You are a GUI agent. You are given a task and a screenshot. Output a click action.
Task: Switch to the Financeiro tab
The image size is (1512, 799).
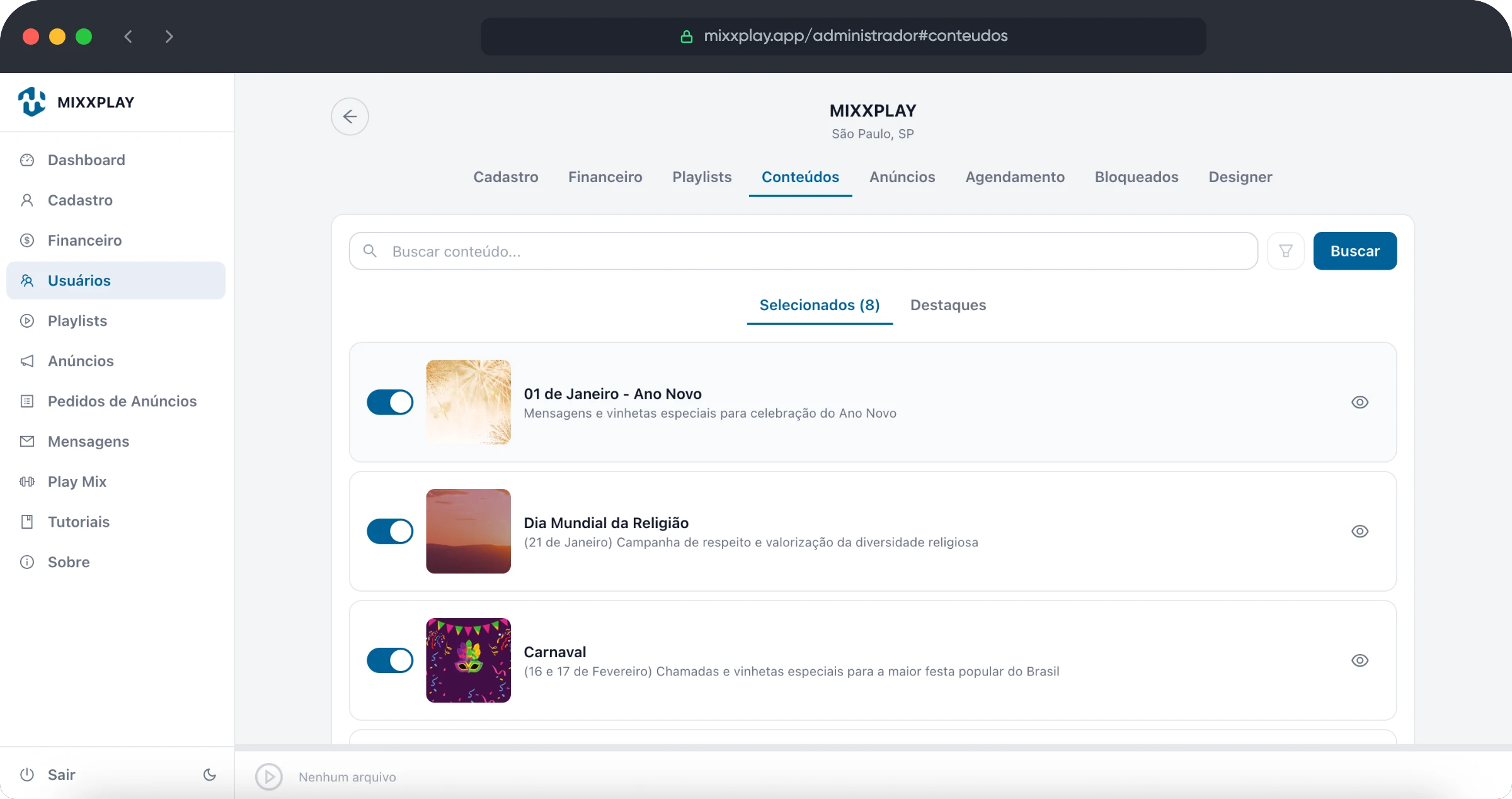click(605, 177)
